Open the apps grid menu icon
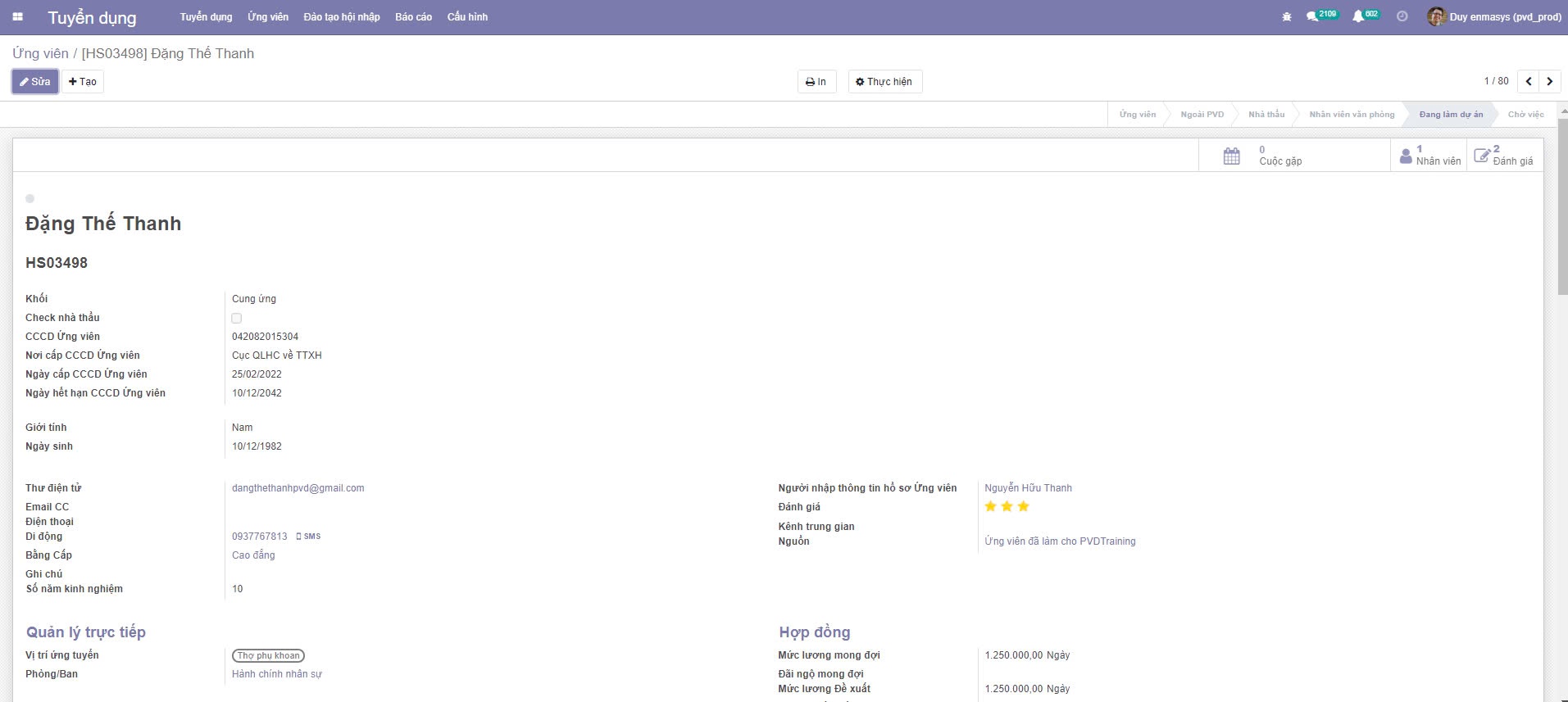 [17, 16]
